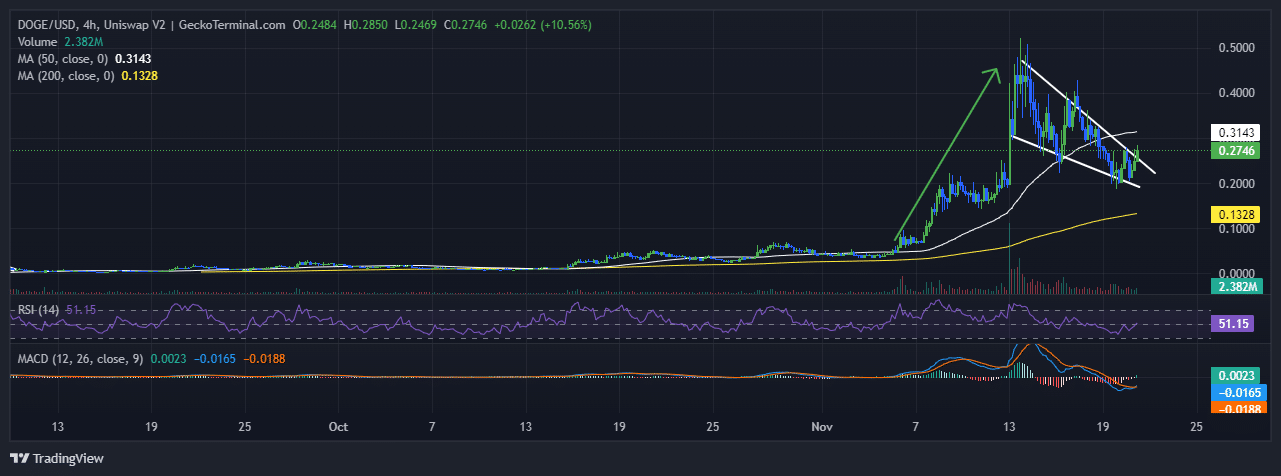
Task: Click the green 0.0023 MACD histogram tag
Action: coord(1237,376)
